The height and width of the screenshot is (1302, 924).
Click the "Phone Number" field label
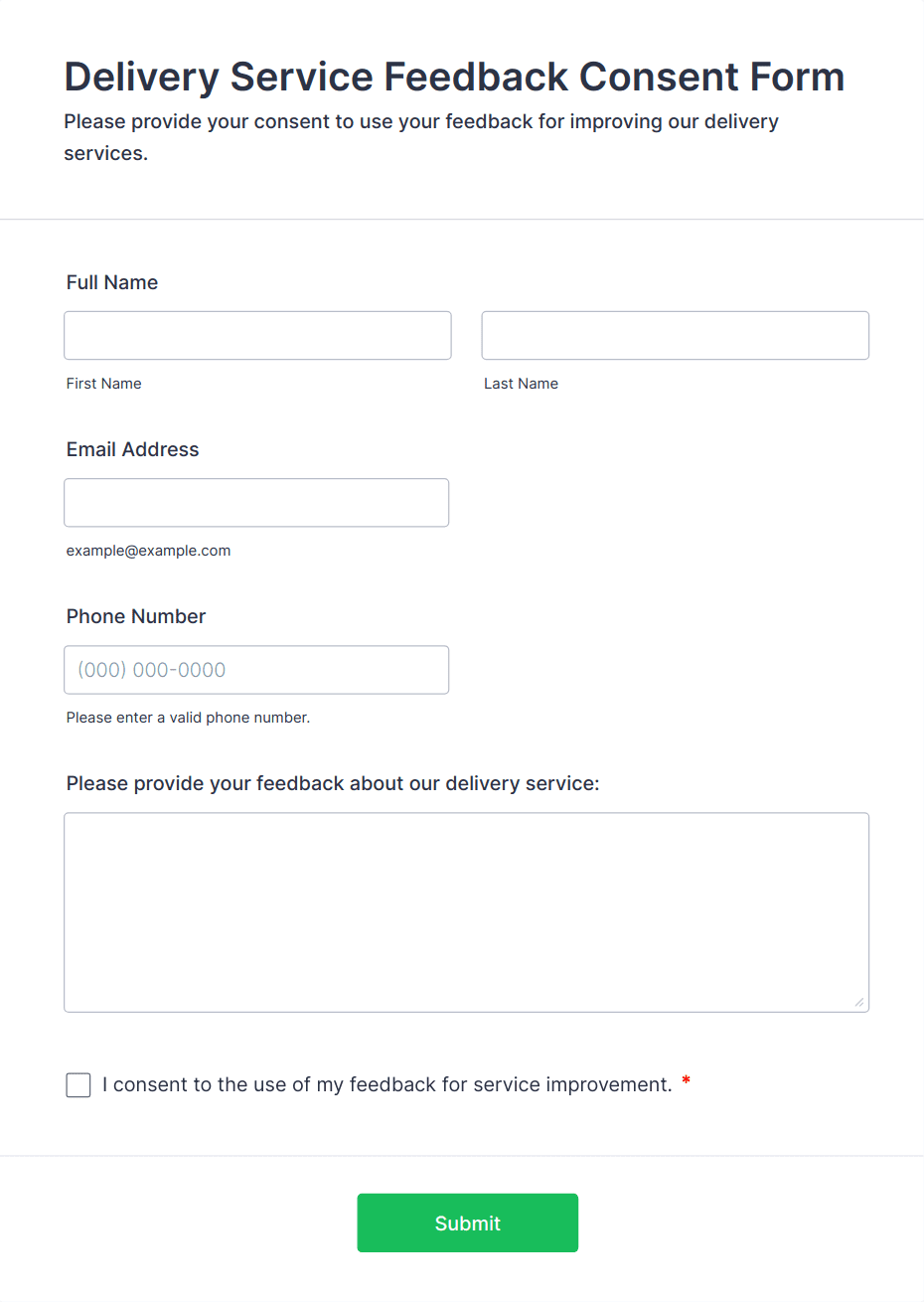[x=136, y=616]
